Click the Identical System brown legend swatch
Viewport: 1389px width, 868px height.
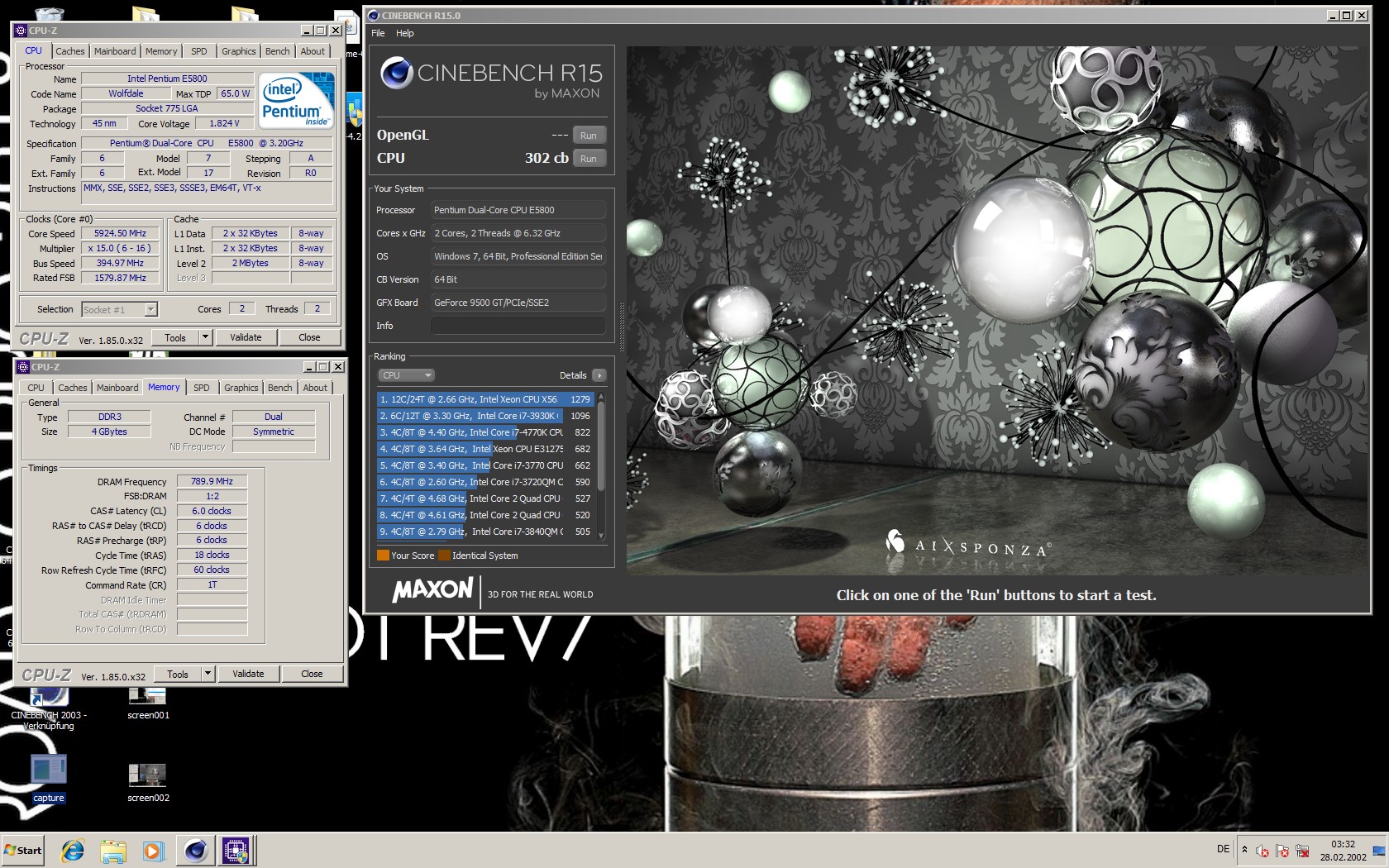[x=444, y=556]
